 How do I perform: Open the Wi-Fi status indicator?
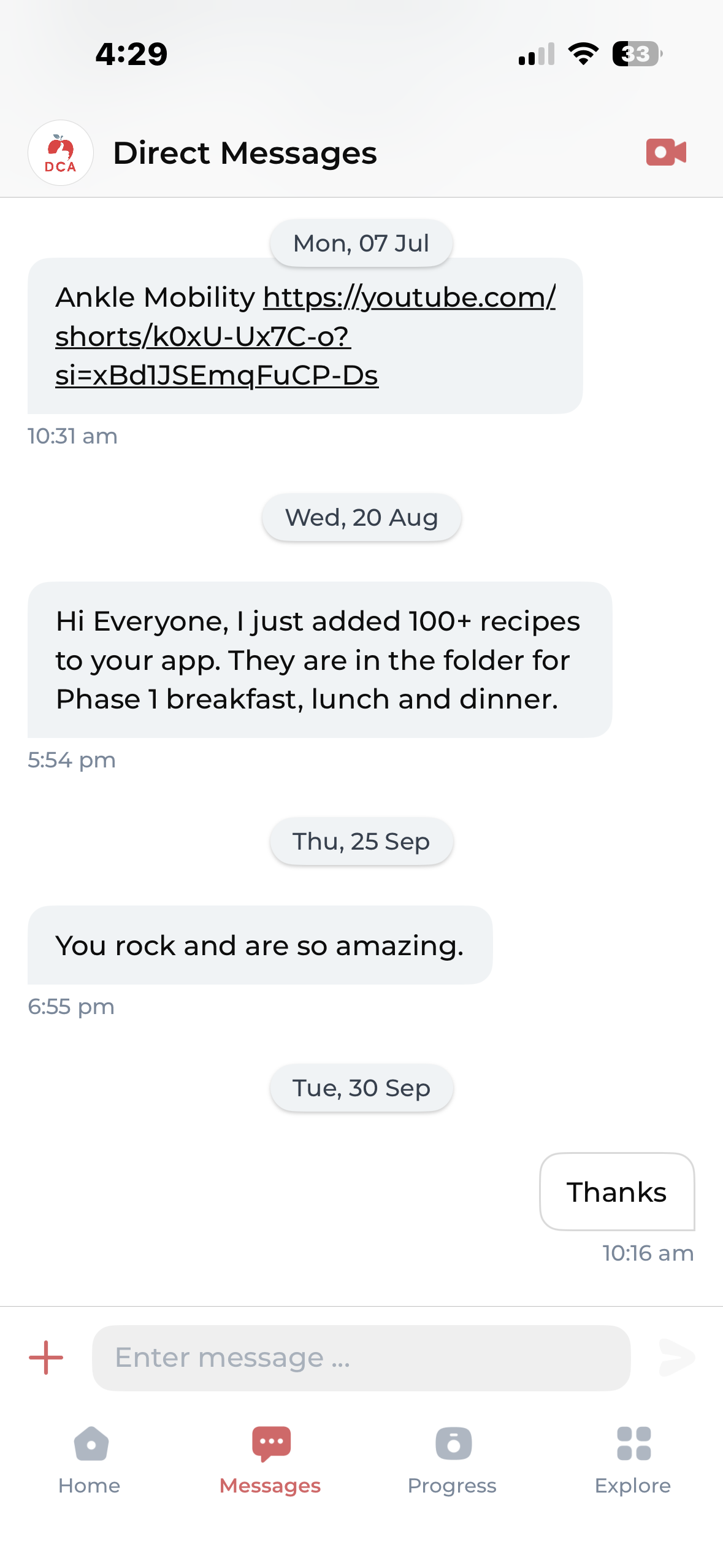click(x=583, y=54)
